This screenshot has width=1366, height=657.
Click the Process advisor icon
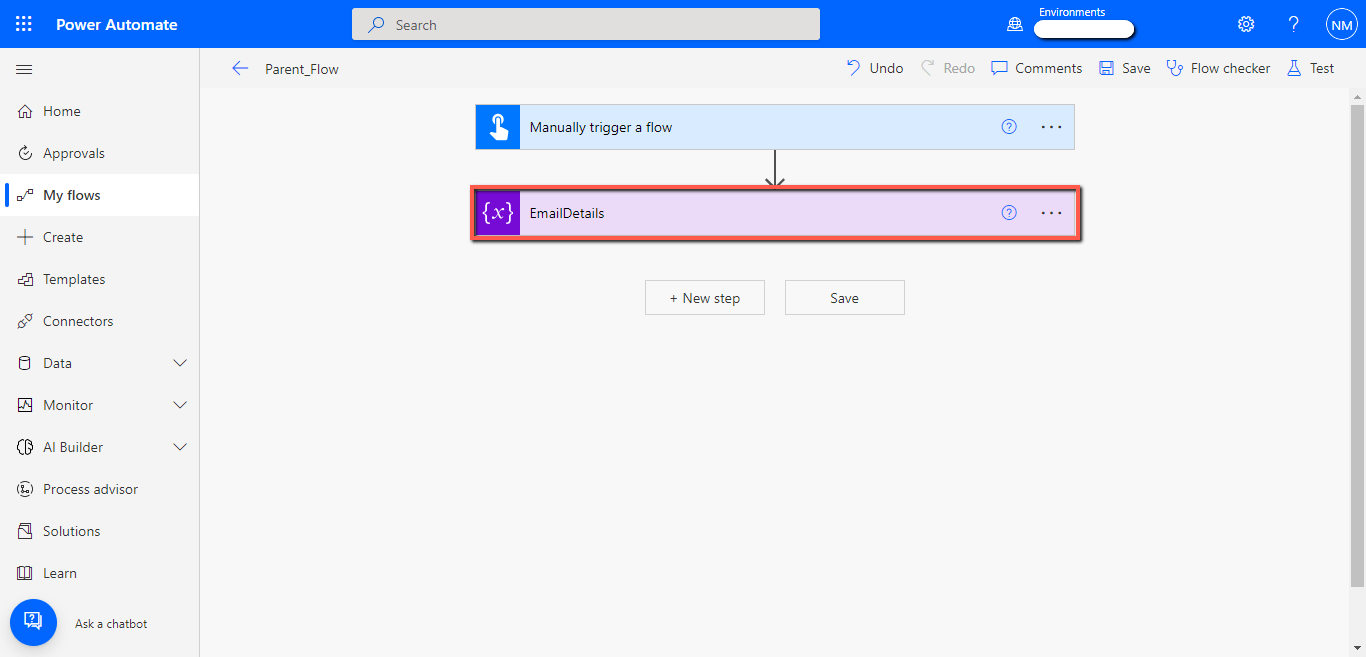click(26, 489)
